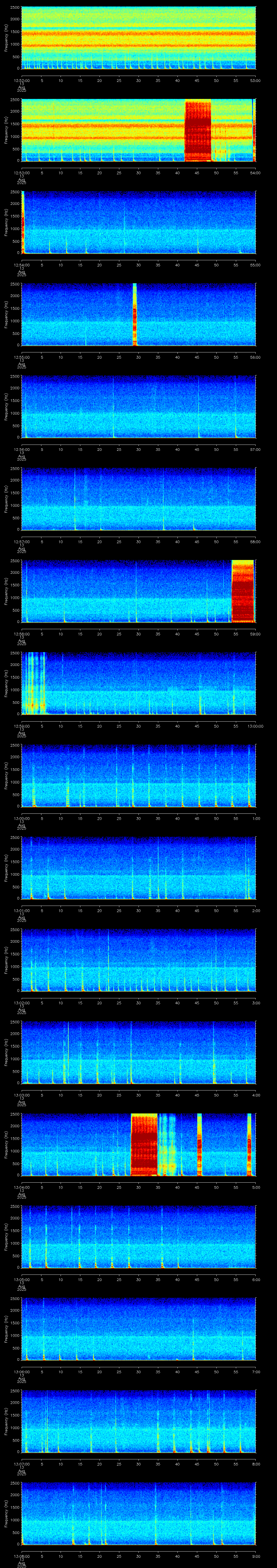The image size is (277, 1568).
Task: Select the large red burst in the 12:53 spectrogram
Action: pyautogui.click(x=198, y=130)
